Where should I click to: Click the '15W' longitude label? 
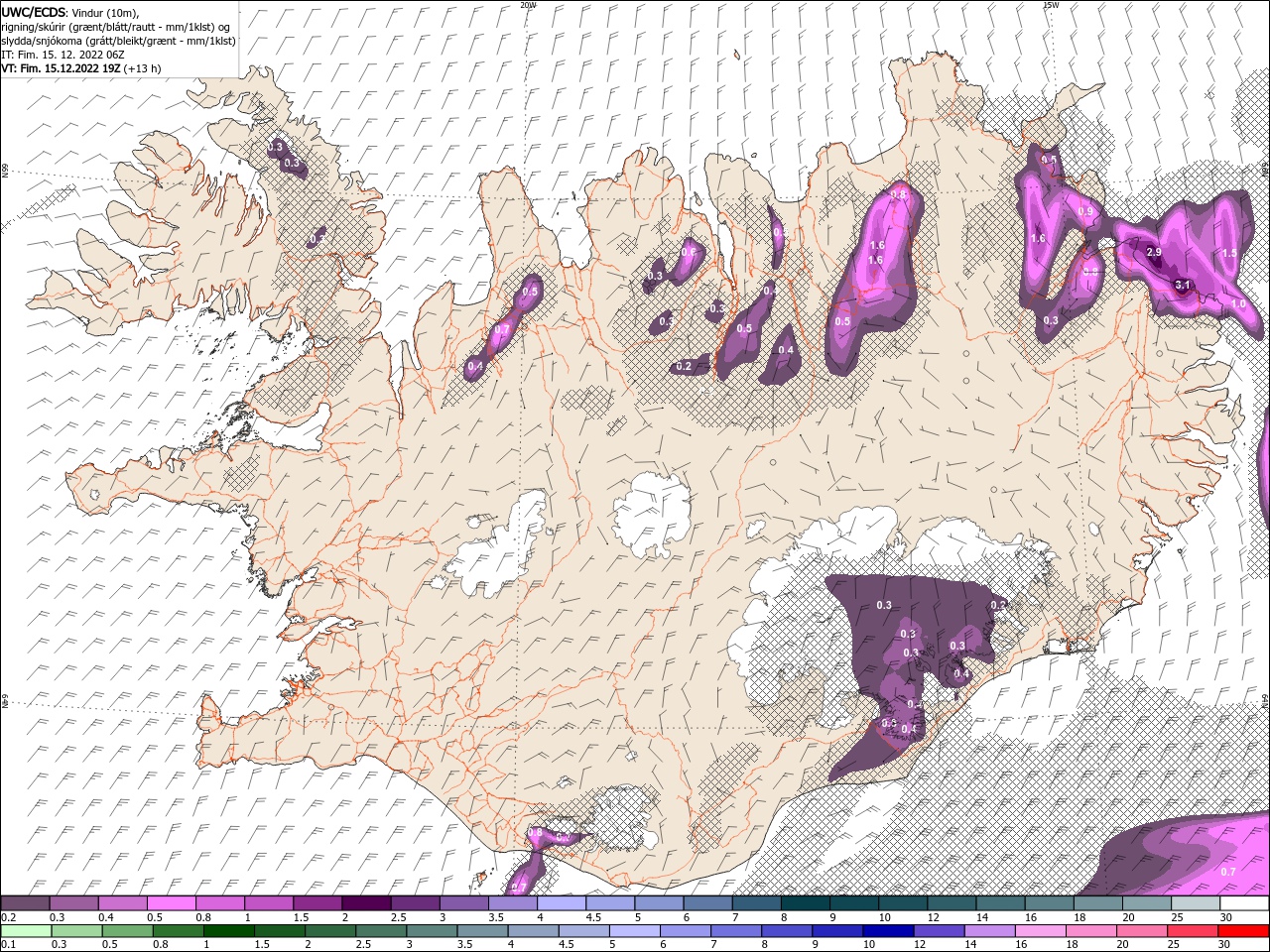[1051, 5]
